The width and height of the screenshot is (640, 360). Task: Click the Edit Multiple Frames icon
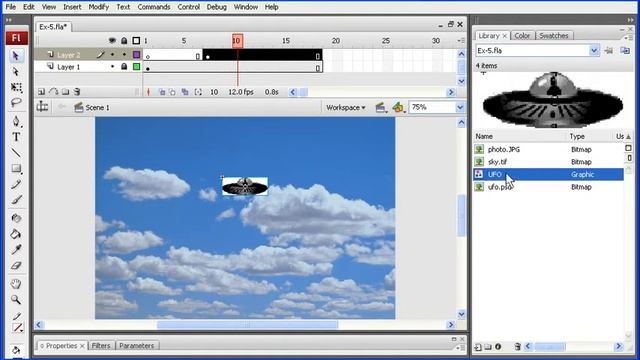[x=185, y=92]
